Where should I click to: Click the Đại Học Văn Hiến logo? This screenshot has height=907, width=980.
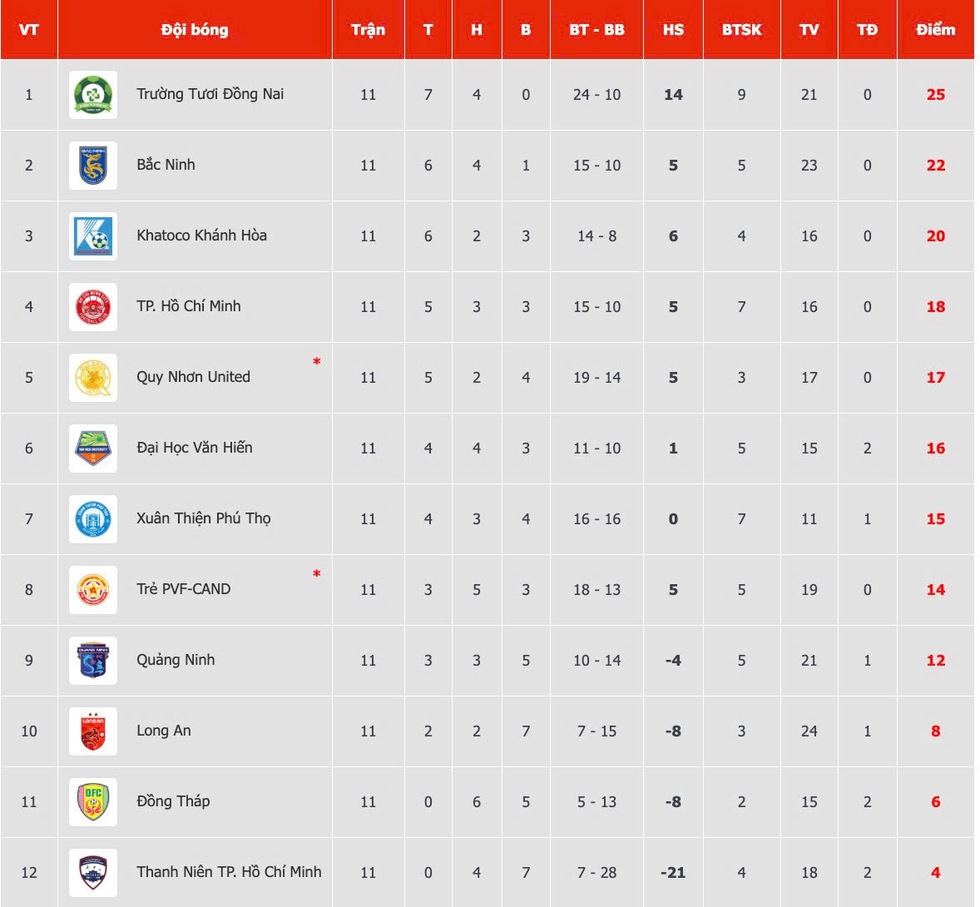(93, 449)
